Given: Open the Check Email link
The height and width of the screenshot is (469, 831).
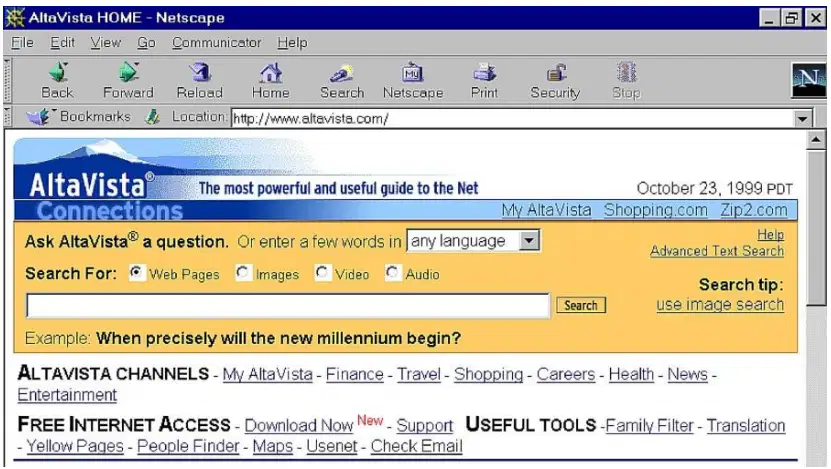Looking at the screenshot, I should point(417,446).
